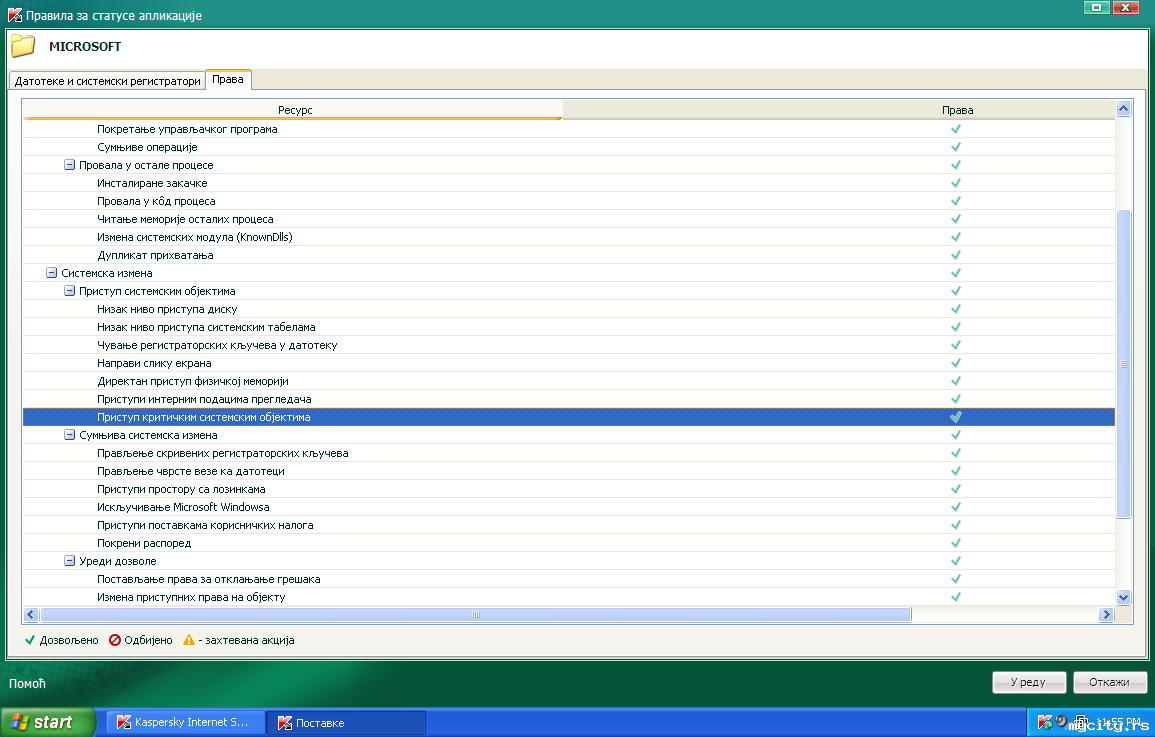Toggle rights checkmark for Директан приступ физичкој меморији
The width and height of the screenshot is (1155, 737).
[956, 381]
